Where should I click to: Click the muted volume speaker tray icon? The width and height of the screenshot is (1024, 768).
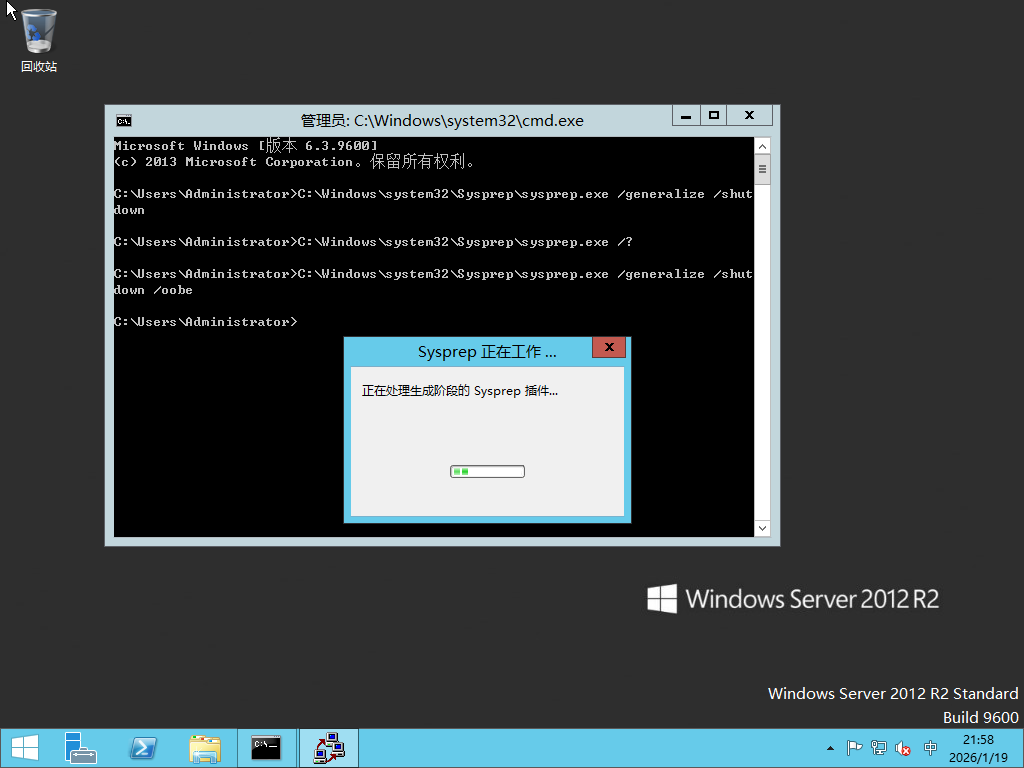click(903, 748)
